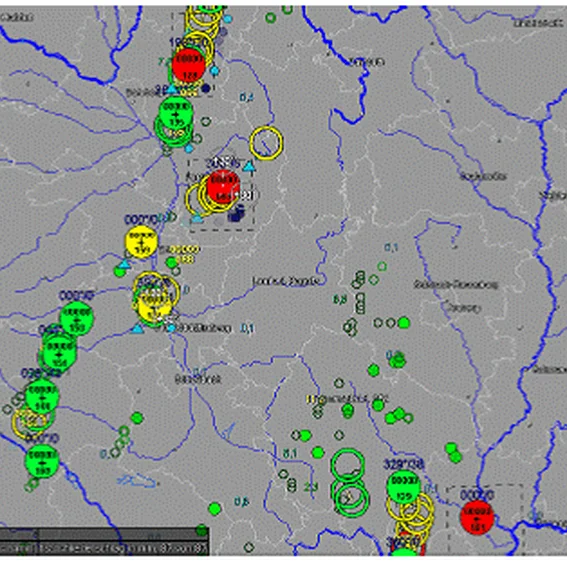
Task: Click the cyan triangle beside the central red marker
Action: pos(249,167)
